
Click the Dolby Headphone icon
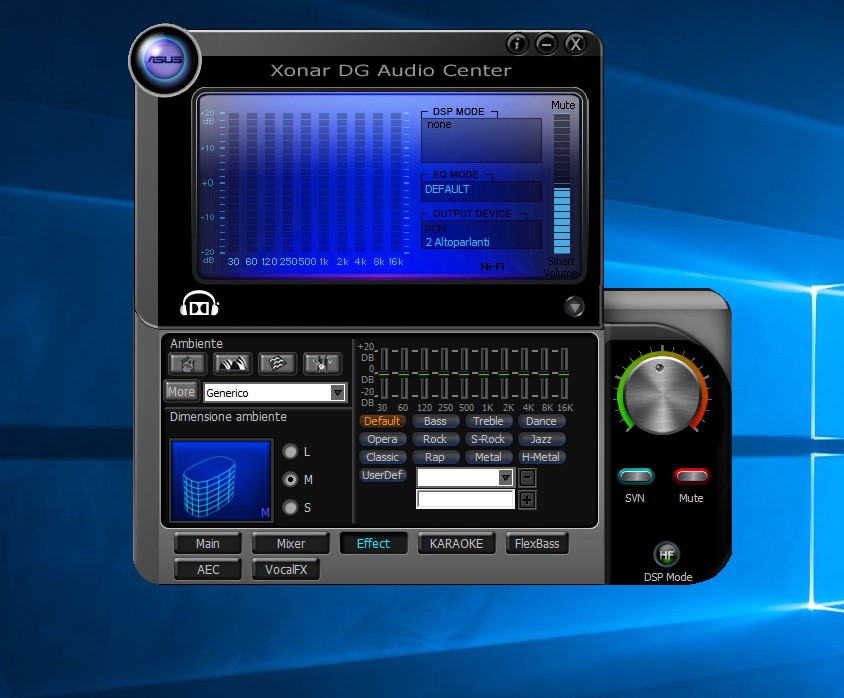tap(199, 304)
